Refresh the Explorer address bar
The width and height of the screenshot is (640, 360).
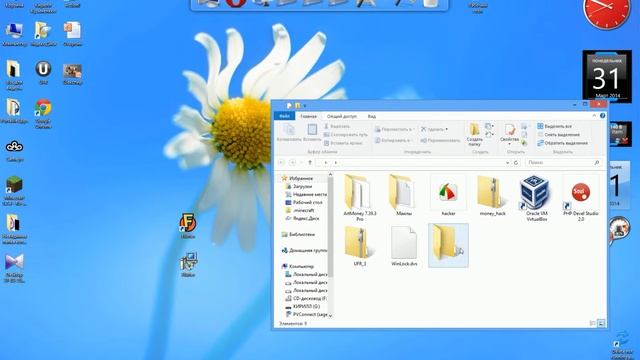(x=516, y=162)
